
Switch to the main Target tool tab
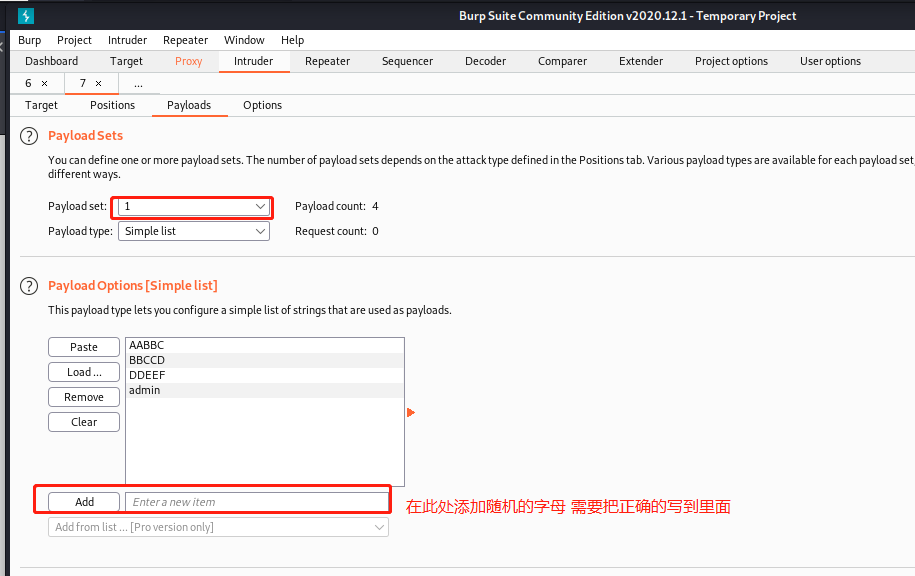(126, 61)
